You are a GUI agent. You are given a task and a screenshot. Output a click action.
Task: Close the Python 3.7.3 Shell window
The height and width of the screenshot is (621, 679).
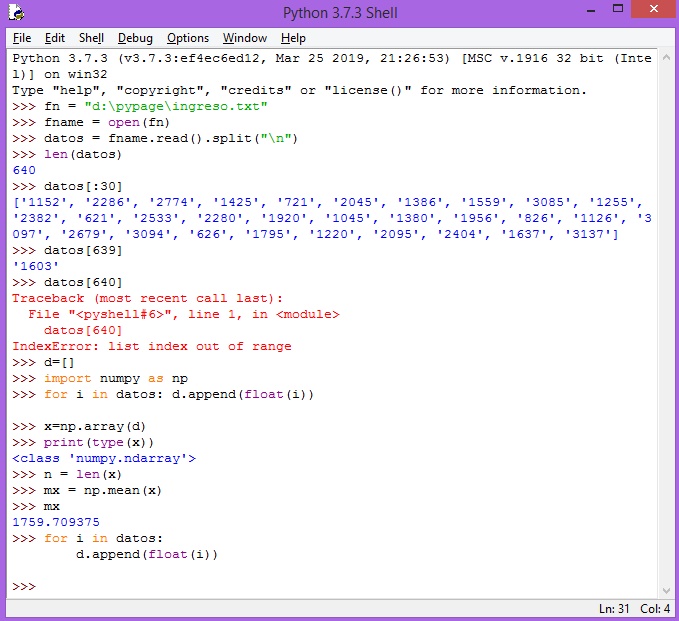tap(653, 9)
